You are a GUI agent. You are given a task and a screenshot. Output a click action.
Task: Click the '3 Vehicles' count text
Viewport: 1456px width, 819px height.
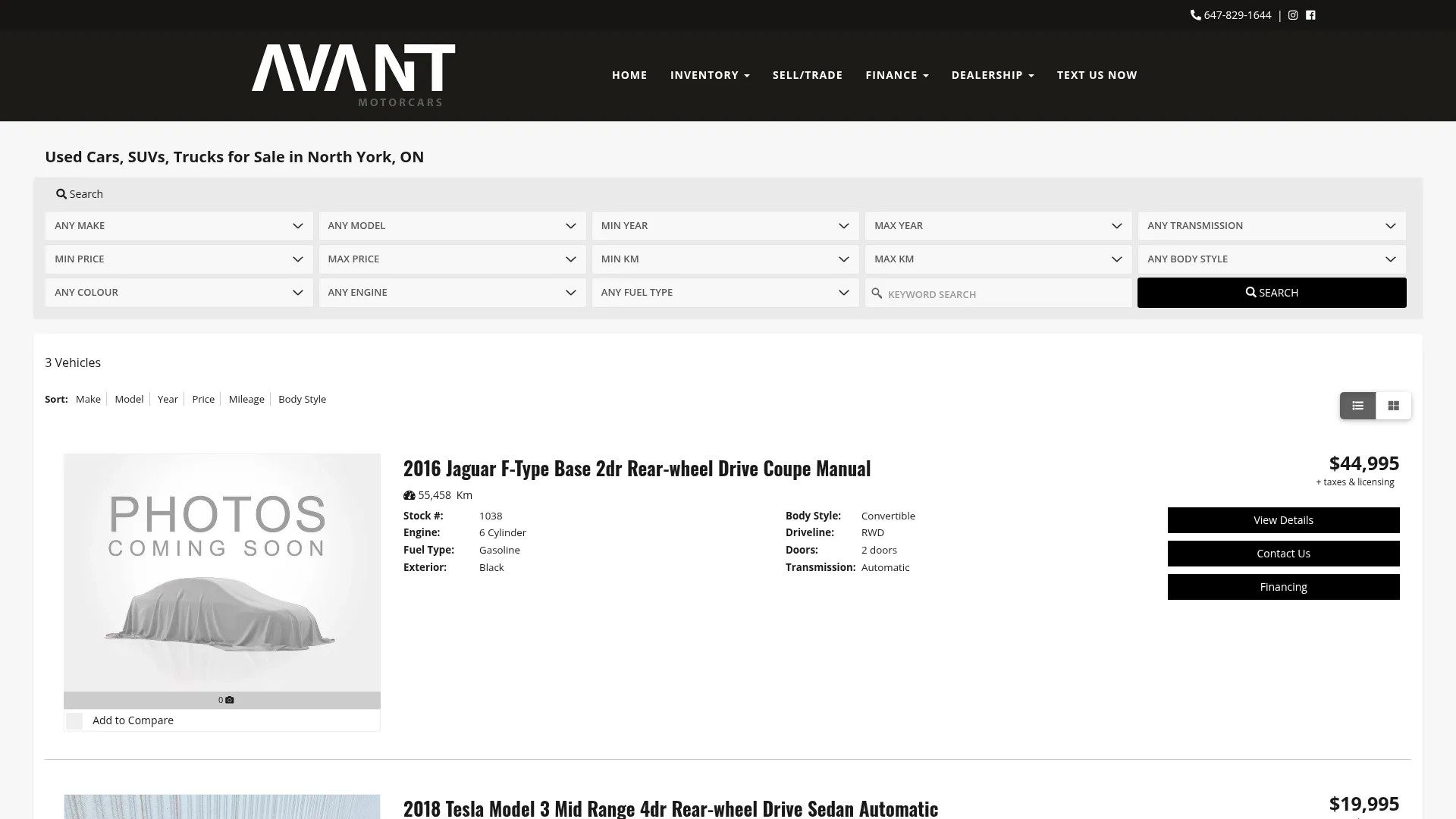pyautogui.click(x=73, y=362)
